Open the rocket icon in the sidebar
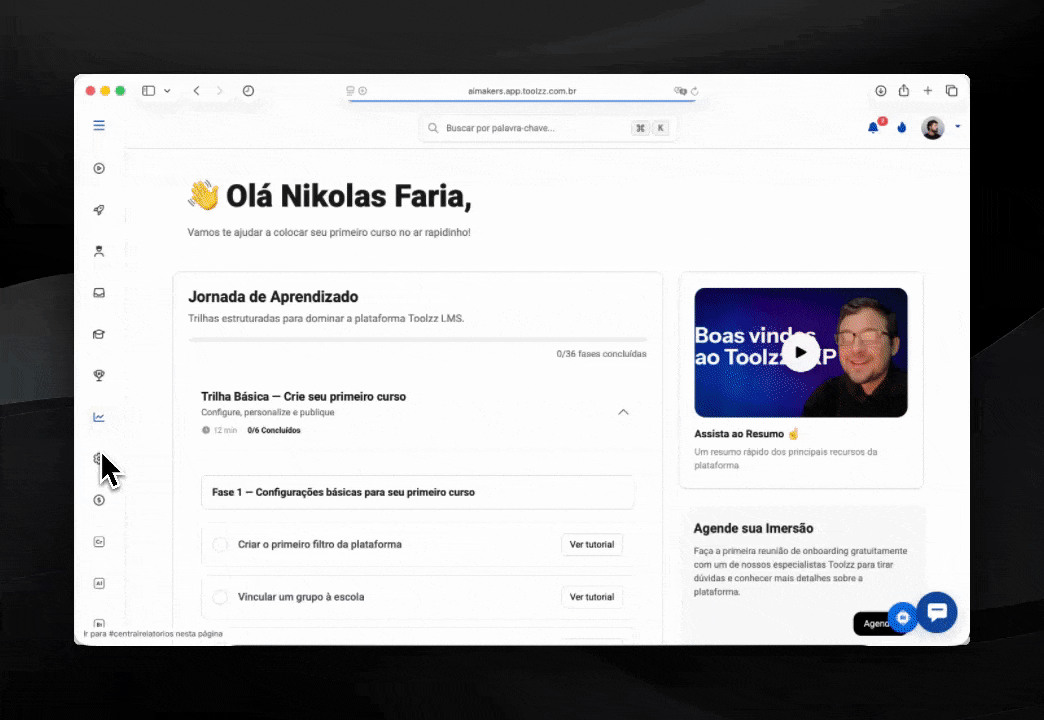This screenshot has height=720, width=1044. click(x=99, y=210)
